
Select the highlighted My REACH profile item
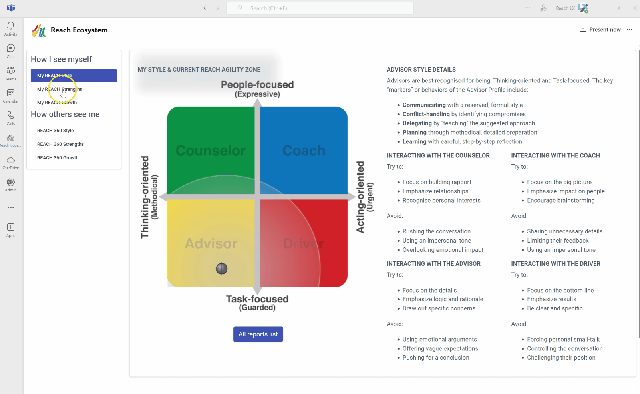click(x=74, y=76)
